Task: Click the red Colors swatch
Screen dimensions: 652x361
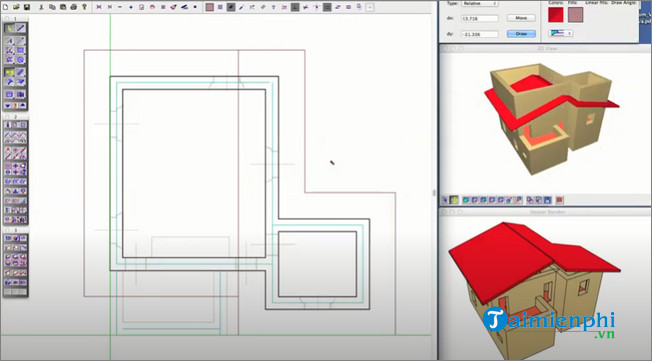Action: click(x=556, y=15)
